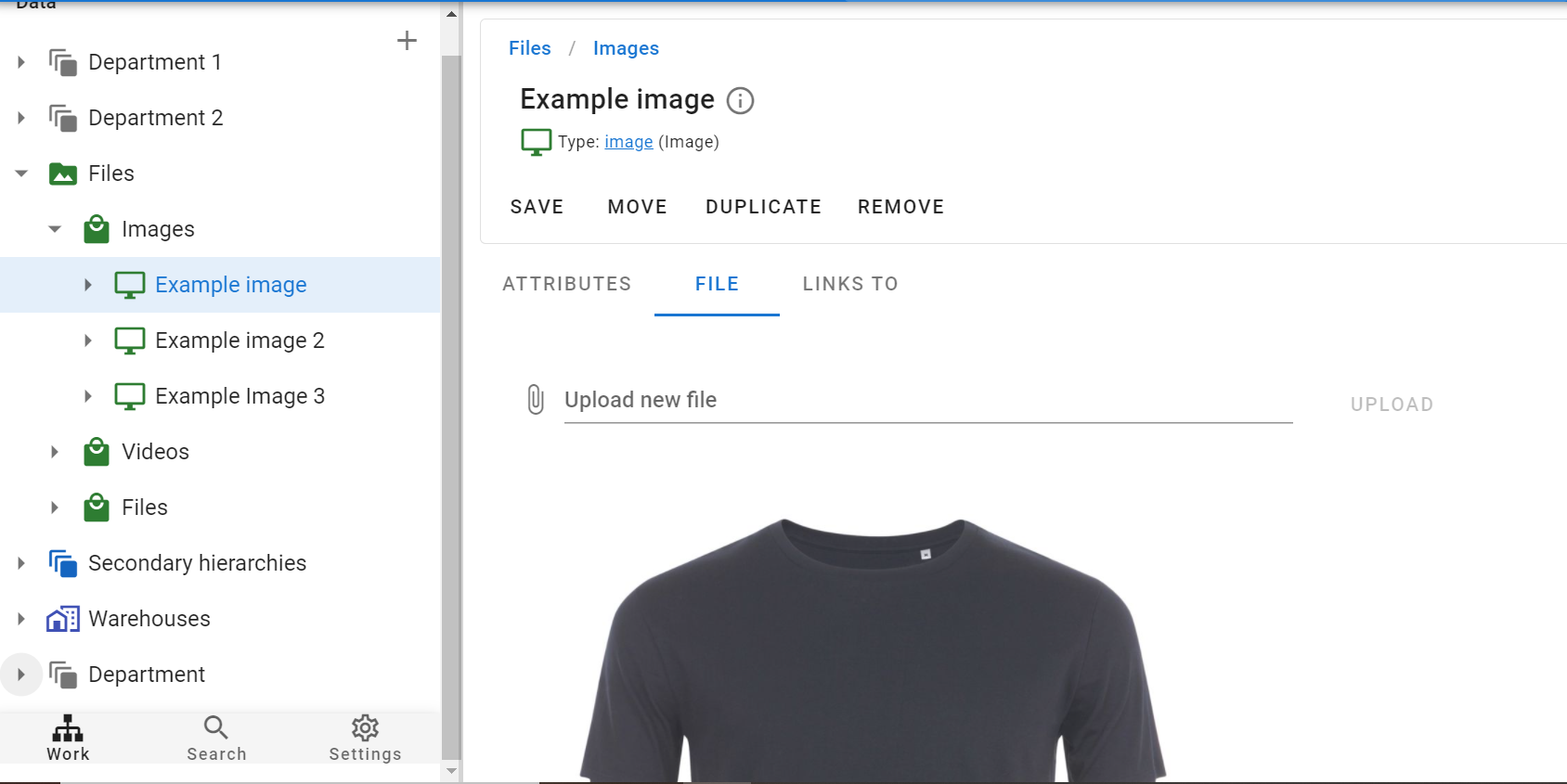
Task: Expand the bottom Department node
Action: tap(21, 675)
